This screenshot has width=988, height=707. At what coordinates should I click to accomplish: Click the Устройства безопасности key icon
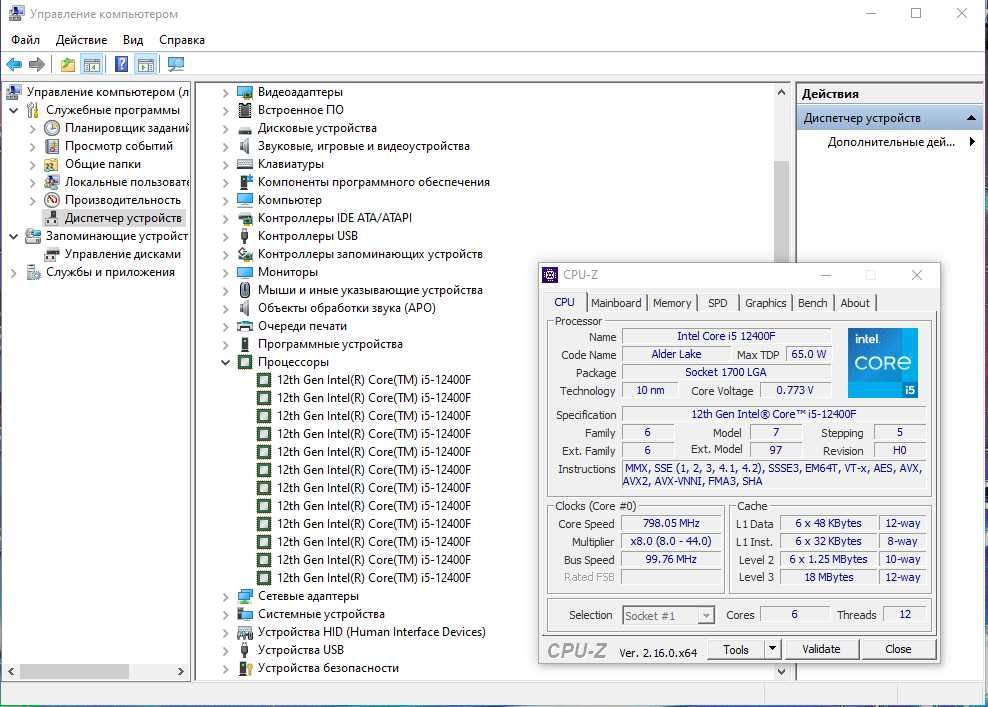[244, 668]
